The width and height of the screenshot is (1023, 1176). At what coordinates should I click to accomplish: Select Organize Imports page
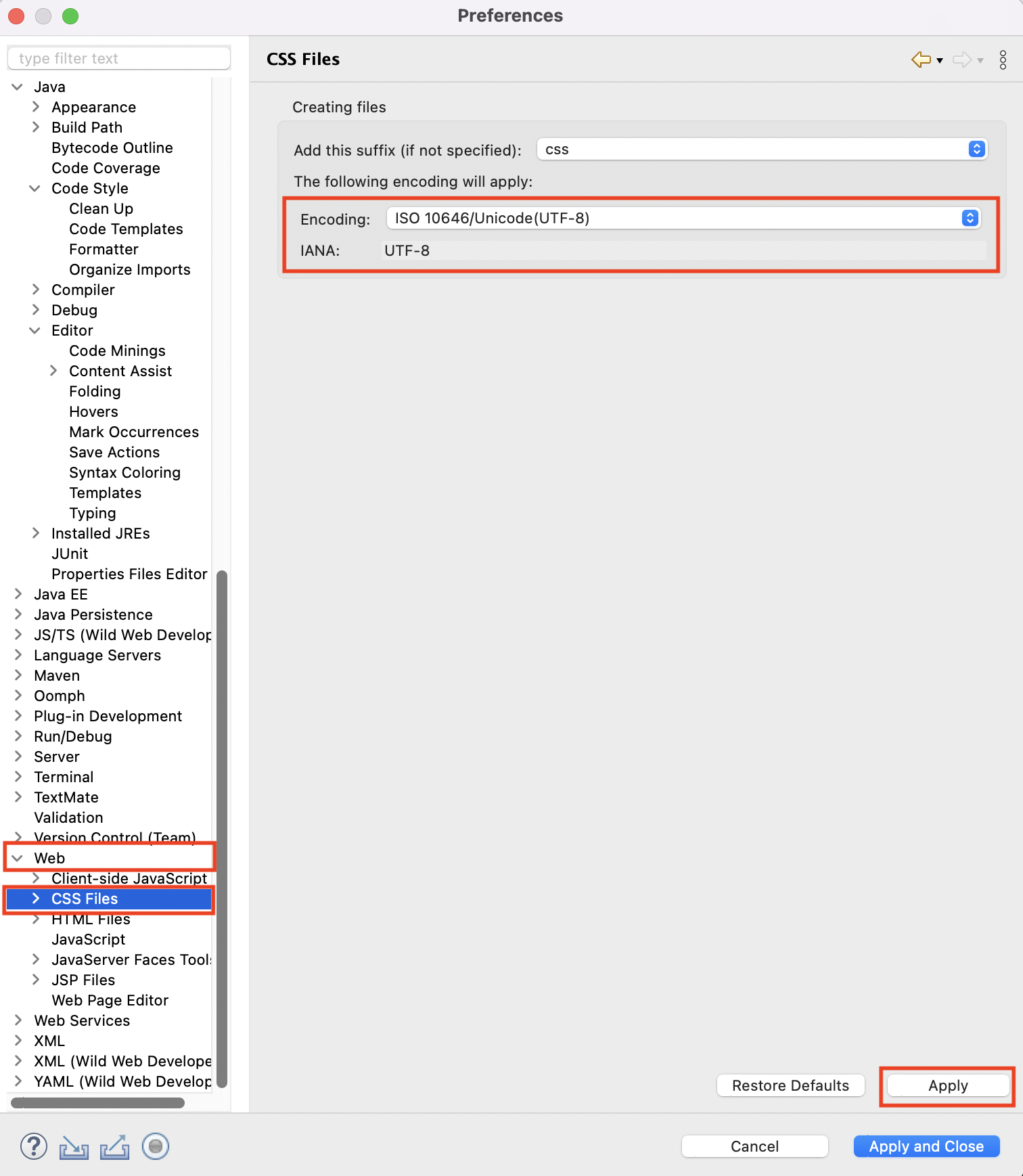pos(130,269)
